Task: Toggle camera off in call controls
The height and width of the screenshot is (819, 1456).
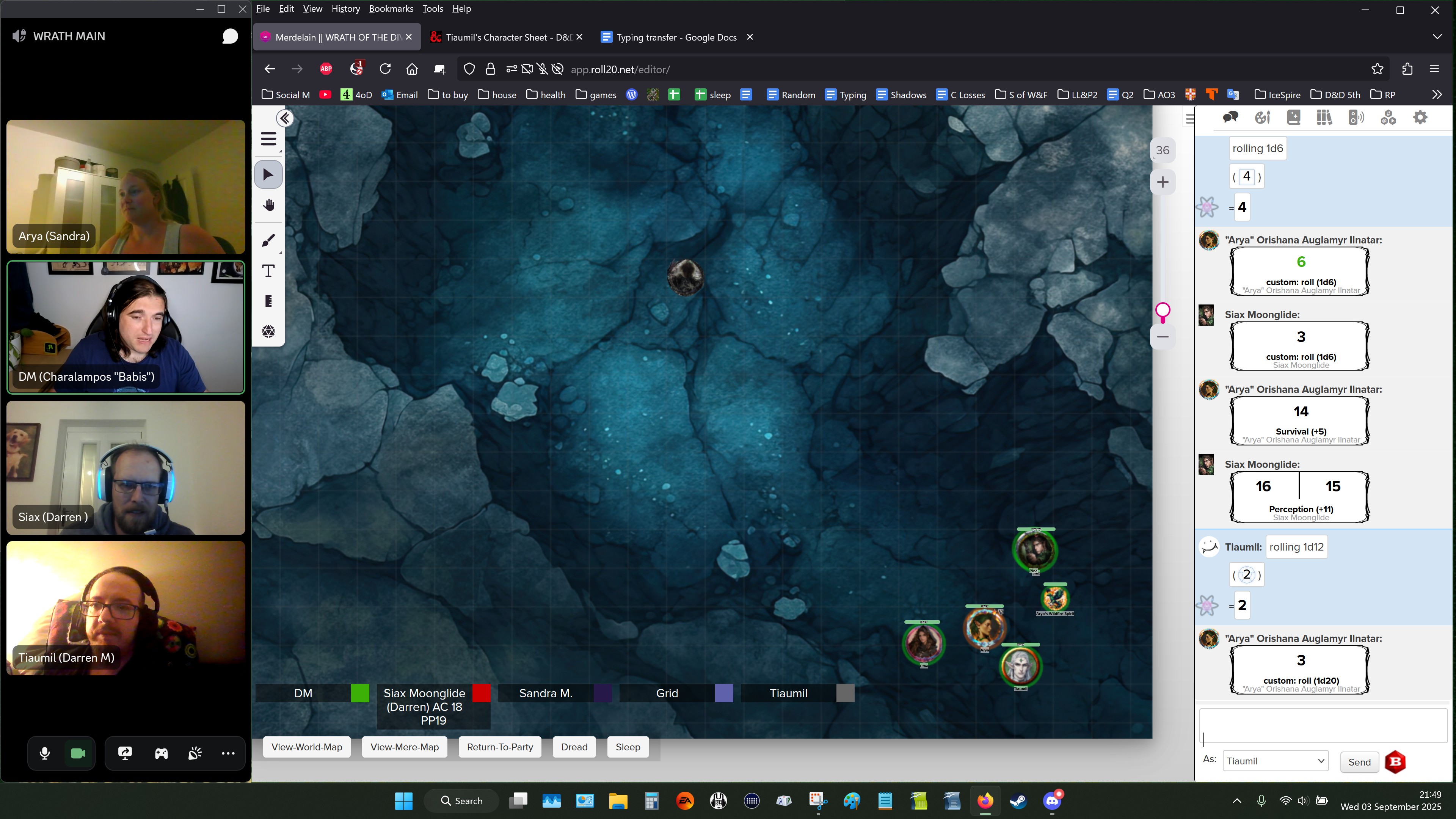Action: pos(78,753)
